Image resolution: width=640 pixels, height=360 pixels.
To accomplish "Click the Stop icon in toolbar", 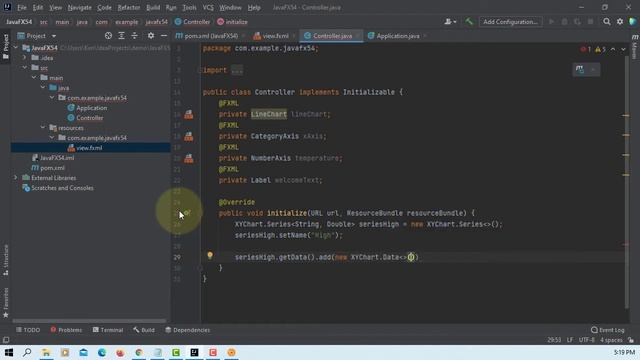I will tap(590, 22).
